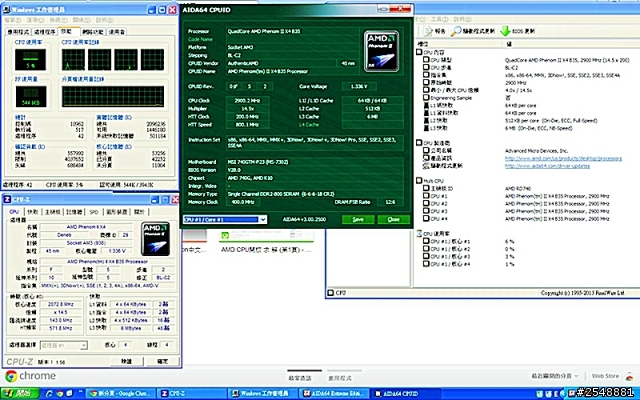The height and width of the screenshot is (400, 640).
Task: Click the L1 code cache row icon in AIDA64
Action: pos(427,105)
